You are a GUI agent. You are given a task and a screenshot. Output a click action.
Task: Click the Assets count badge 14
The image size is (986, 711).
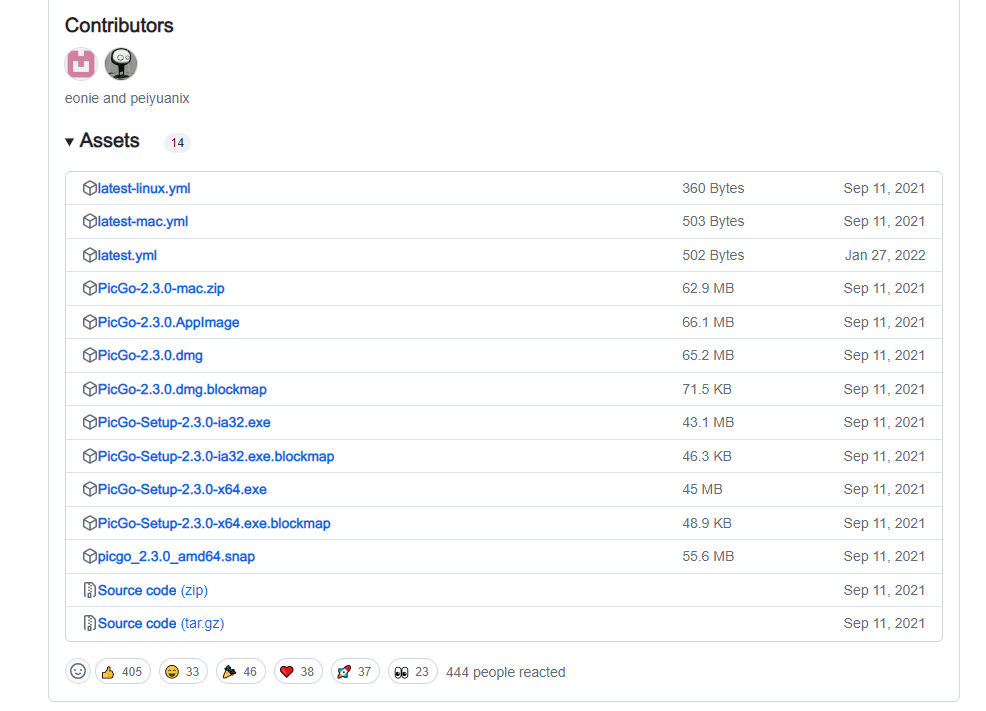pos(177,143)
